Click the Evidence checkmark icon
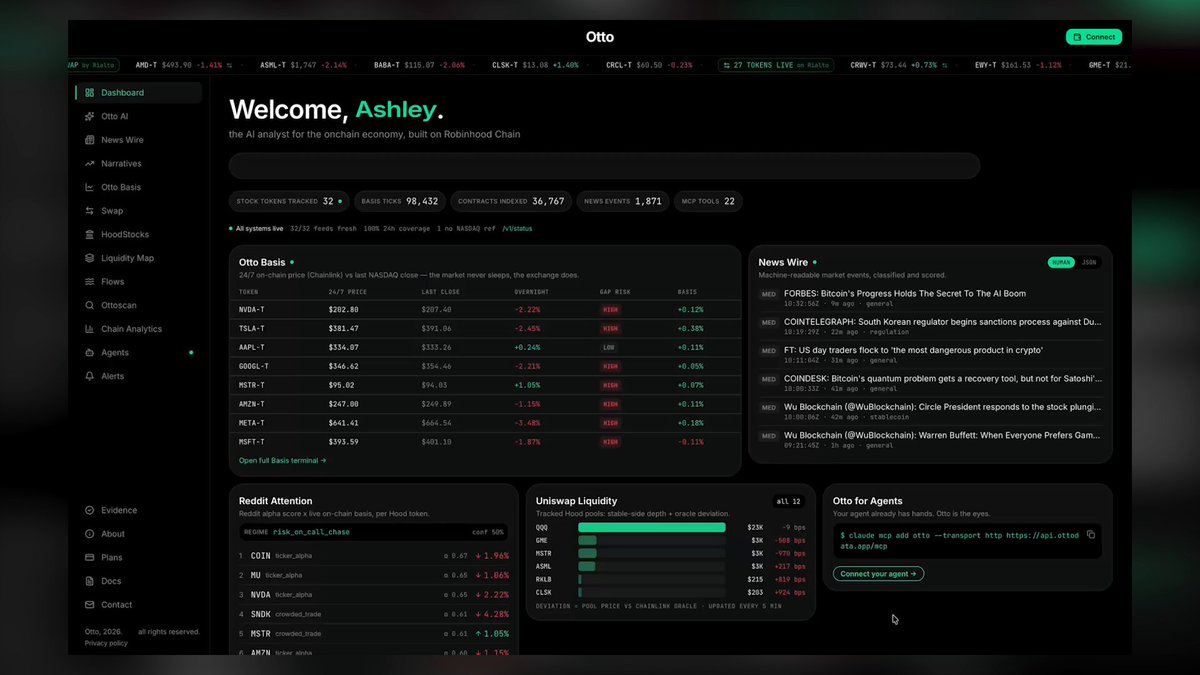The height and width of the screenshot is (675, 1200). pyautogui.click(x=90, y=510)
